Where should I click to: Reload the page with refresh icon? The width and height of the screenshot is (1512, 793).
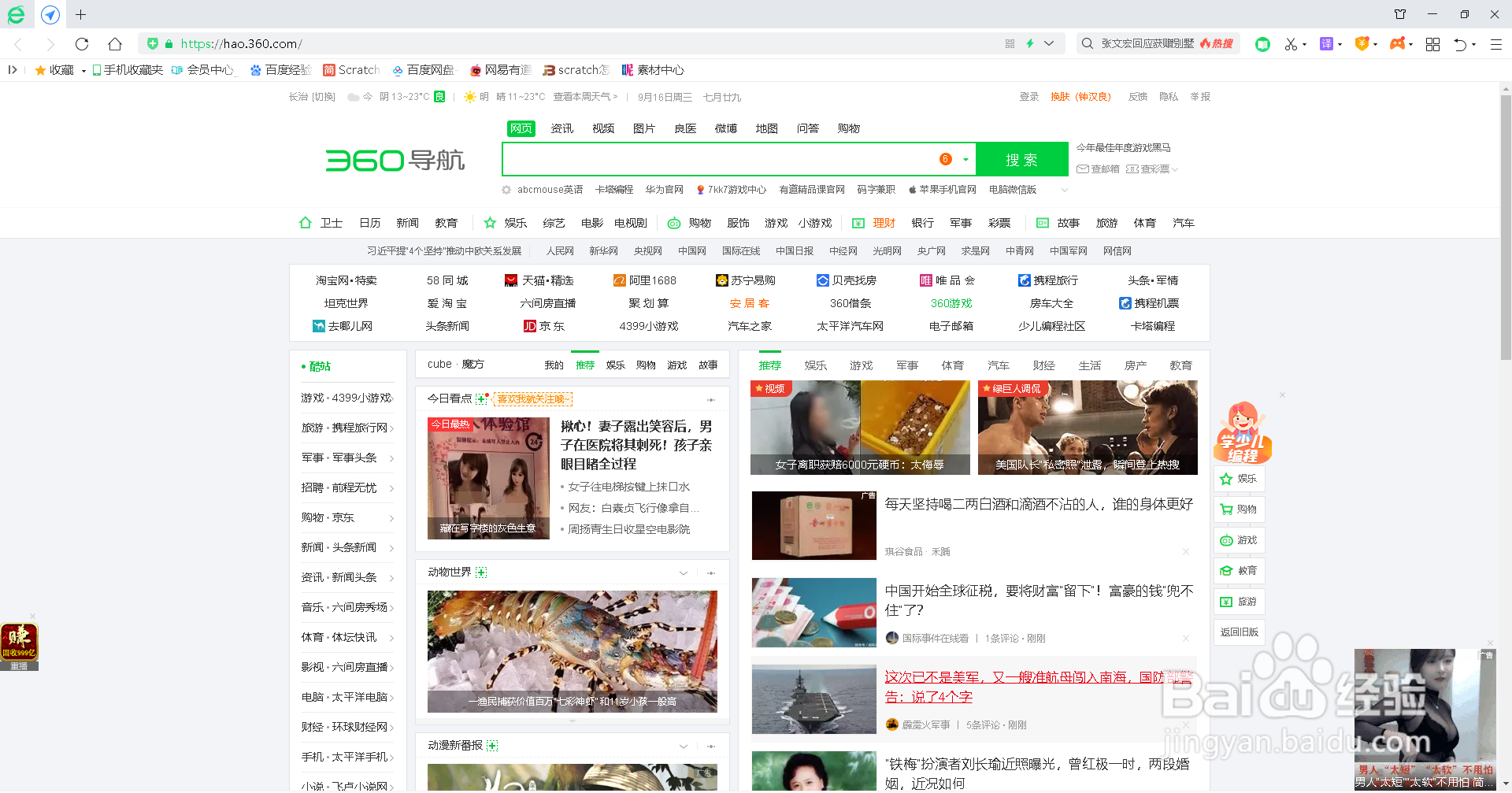point(82,44)
